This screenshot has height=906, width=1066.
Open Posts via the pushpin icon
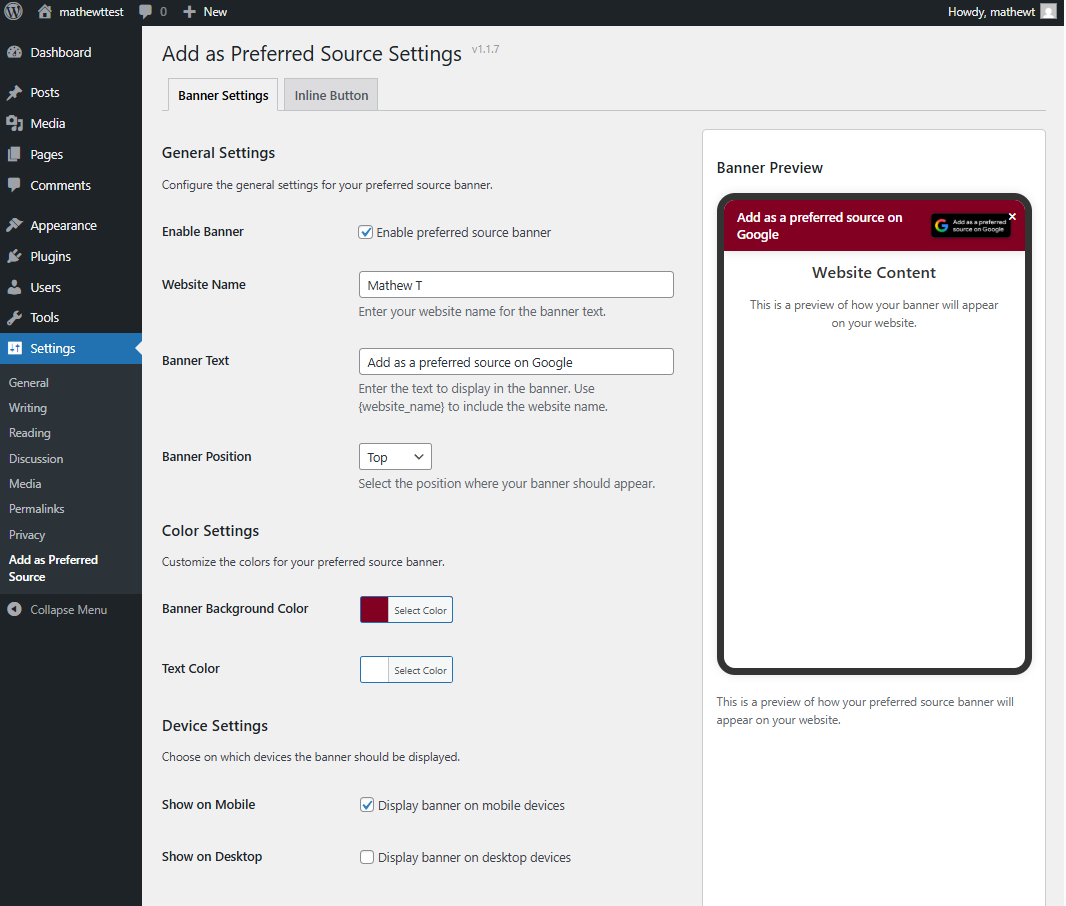[x=14, y=93]
